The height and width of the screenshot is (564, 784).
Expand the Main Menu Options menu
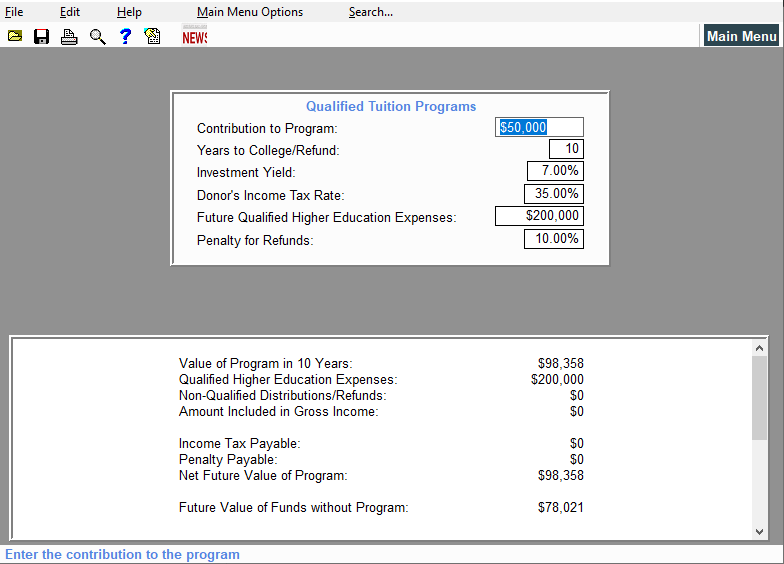pyautogui.click(x=250, y=12)
